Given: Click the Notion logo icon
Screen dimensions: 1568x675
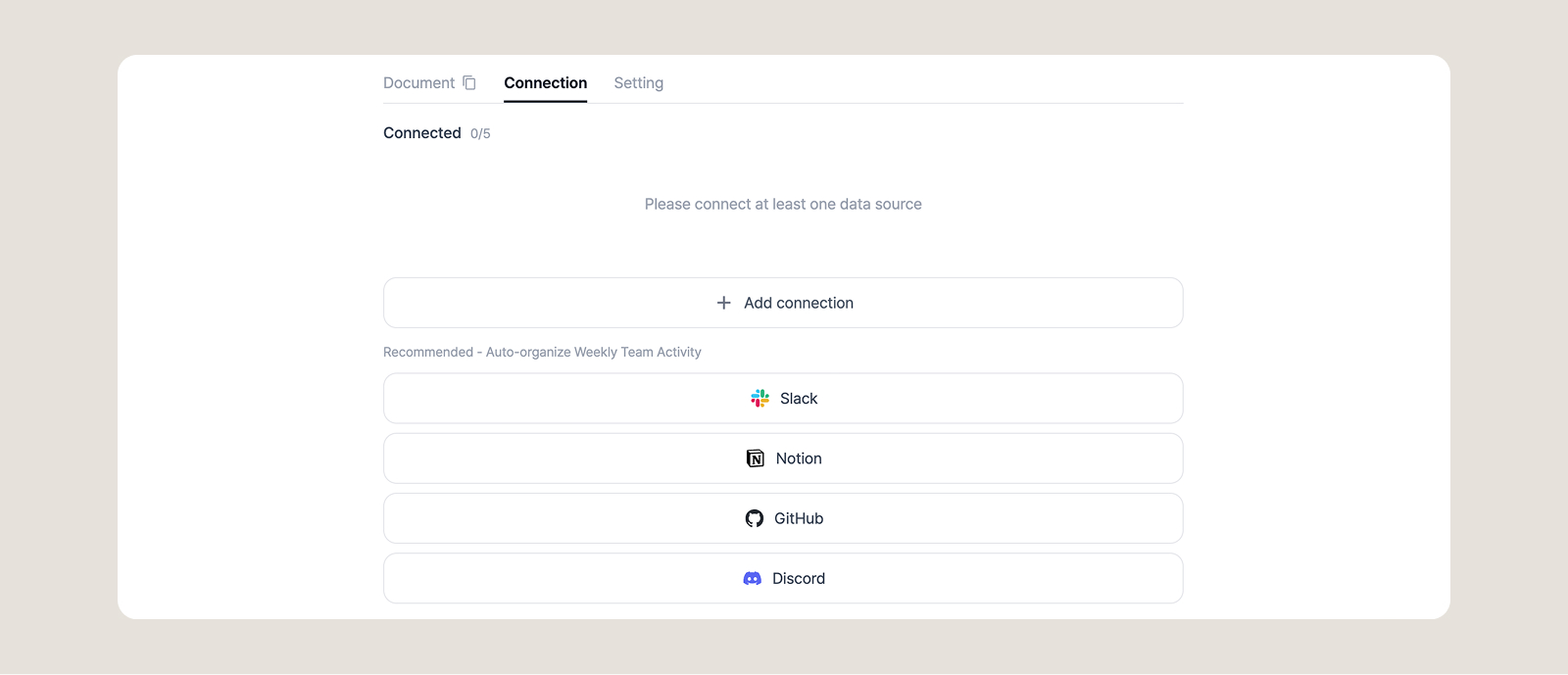Looking at the screenshot, I should pos(756,458).
